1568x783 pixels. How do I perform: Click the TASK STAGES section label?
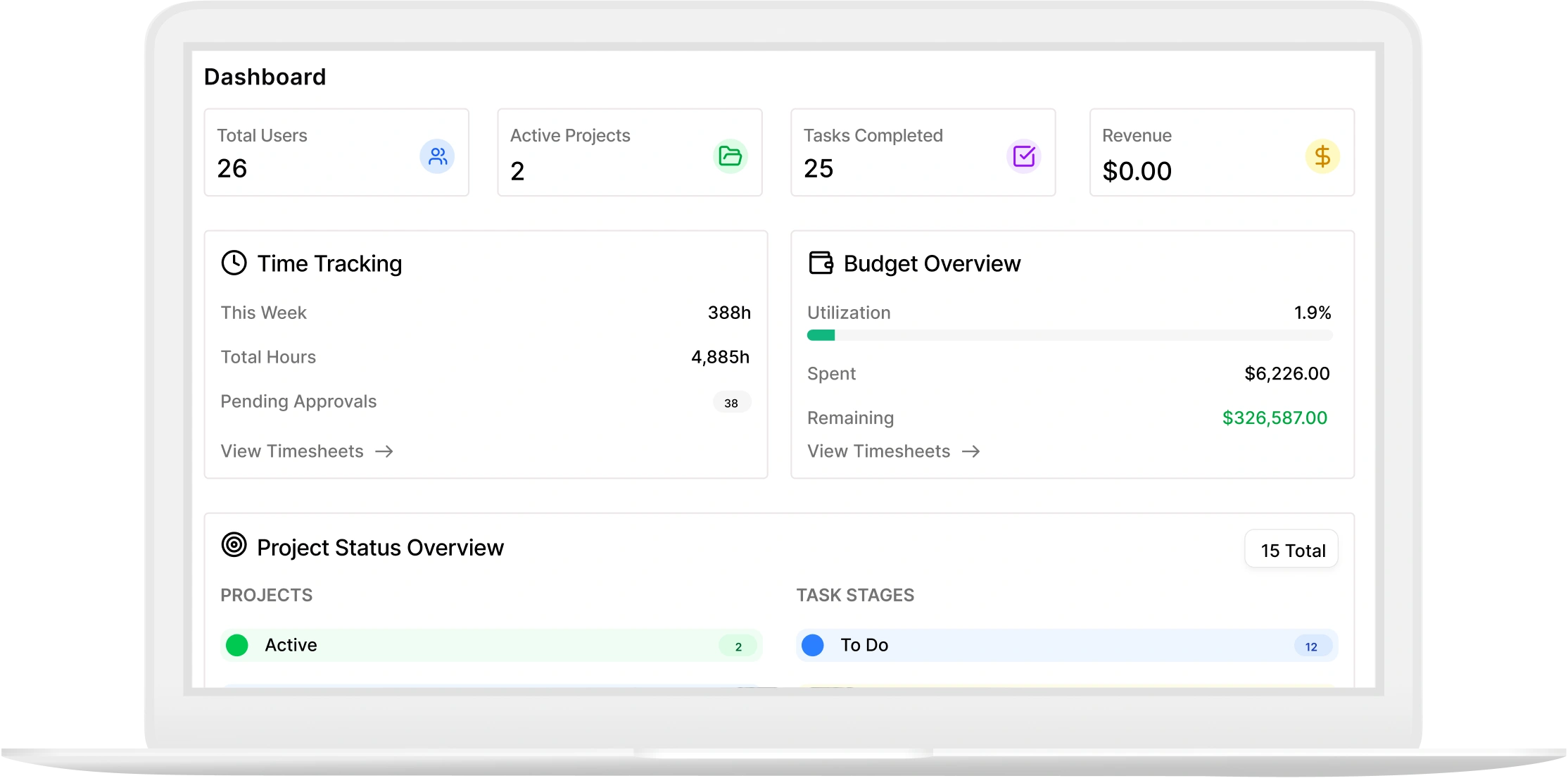tap(855, 595)
